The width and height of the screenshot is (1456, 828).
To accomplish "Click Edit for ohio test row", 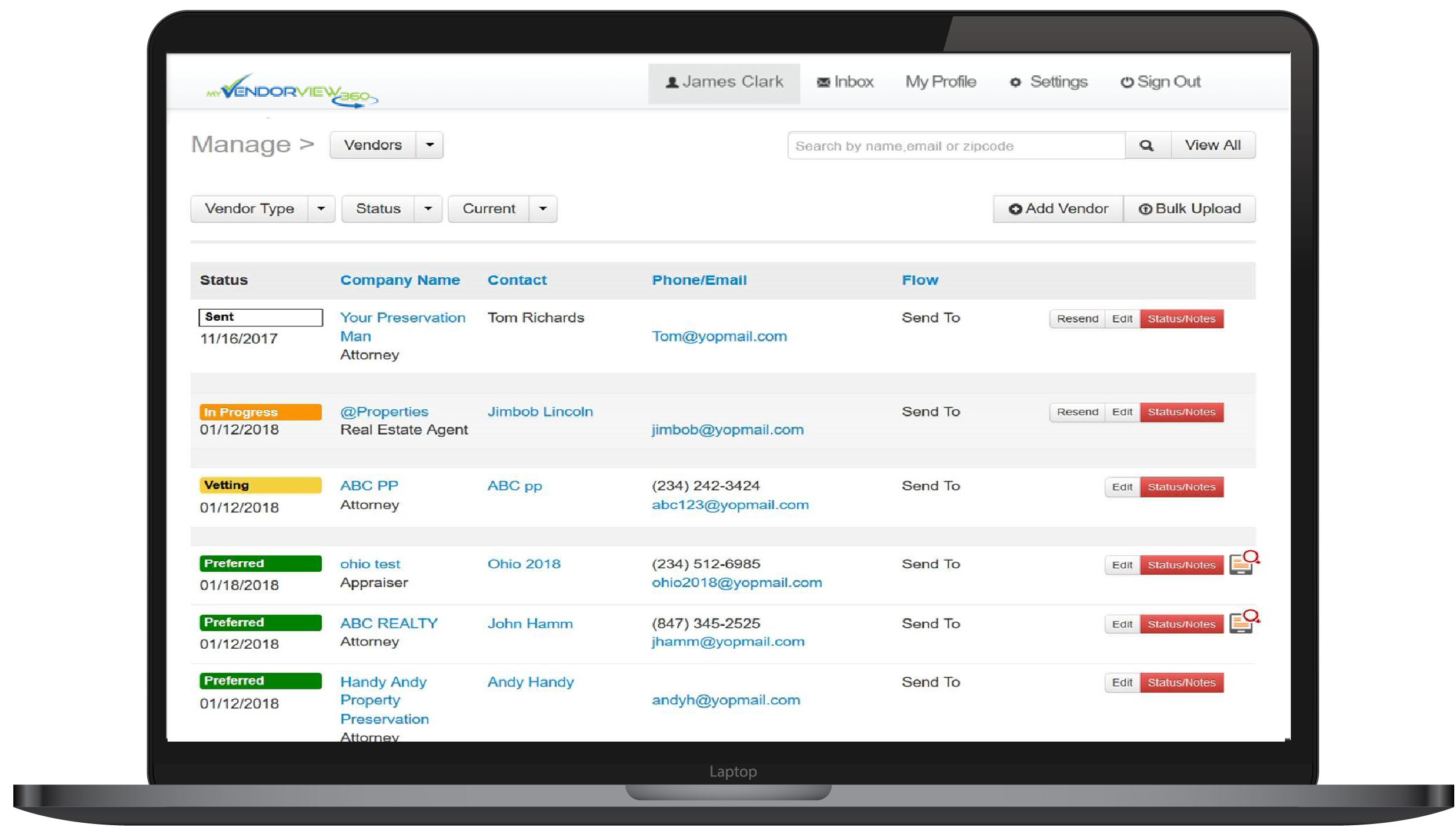I will (1123, 565).
